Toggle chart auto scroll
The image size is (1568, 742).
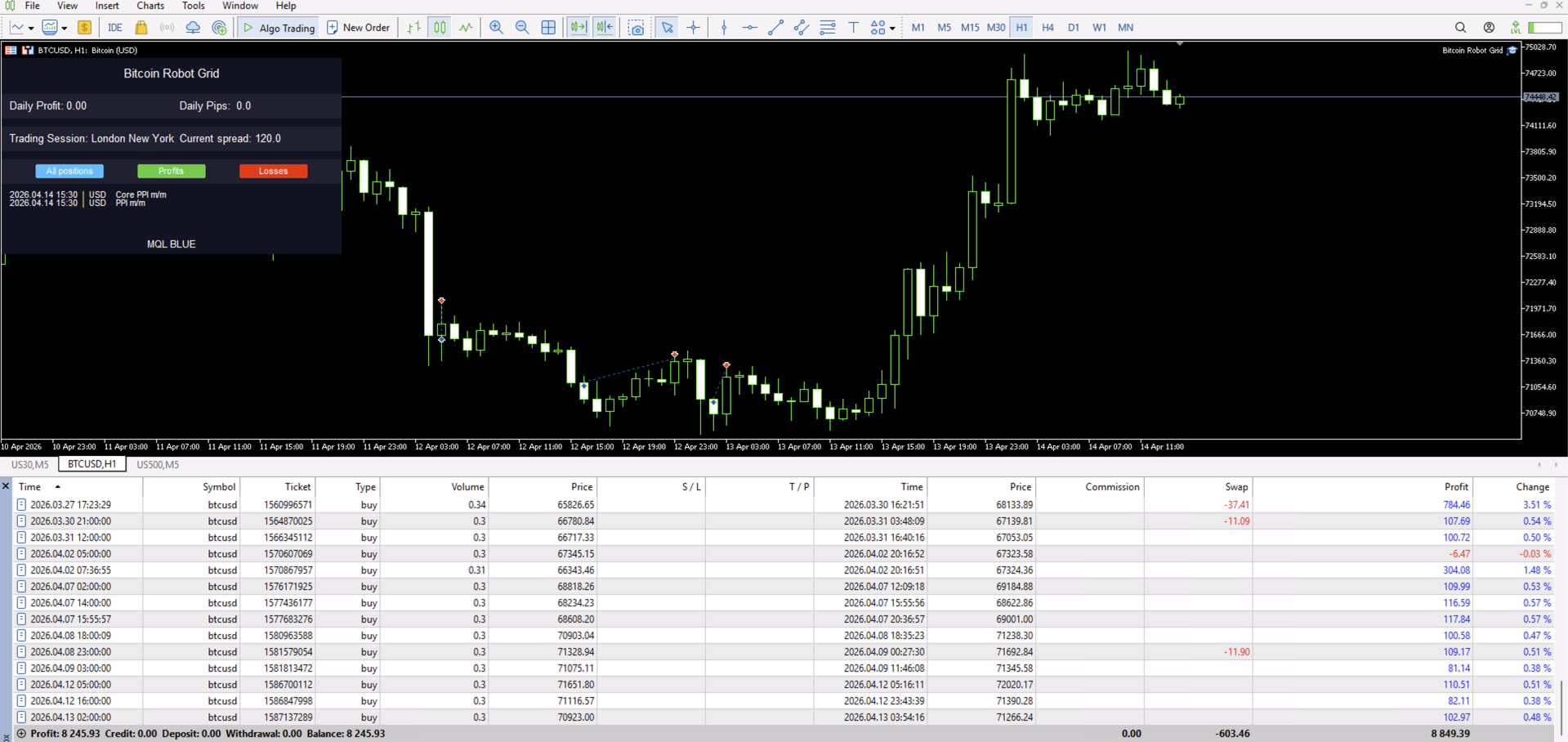[x=579, y=27]
